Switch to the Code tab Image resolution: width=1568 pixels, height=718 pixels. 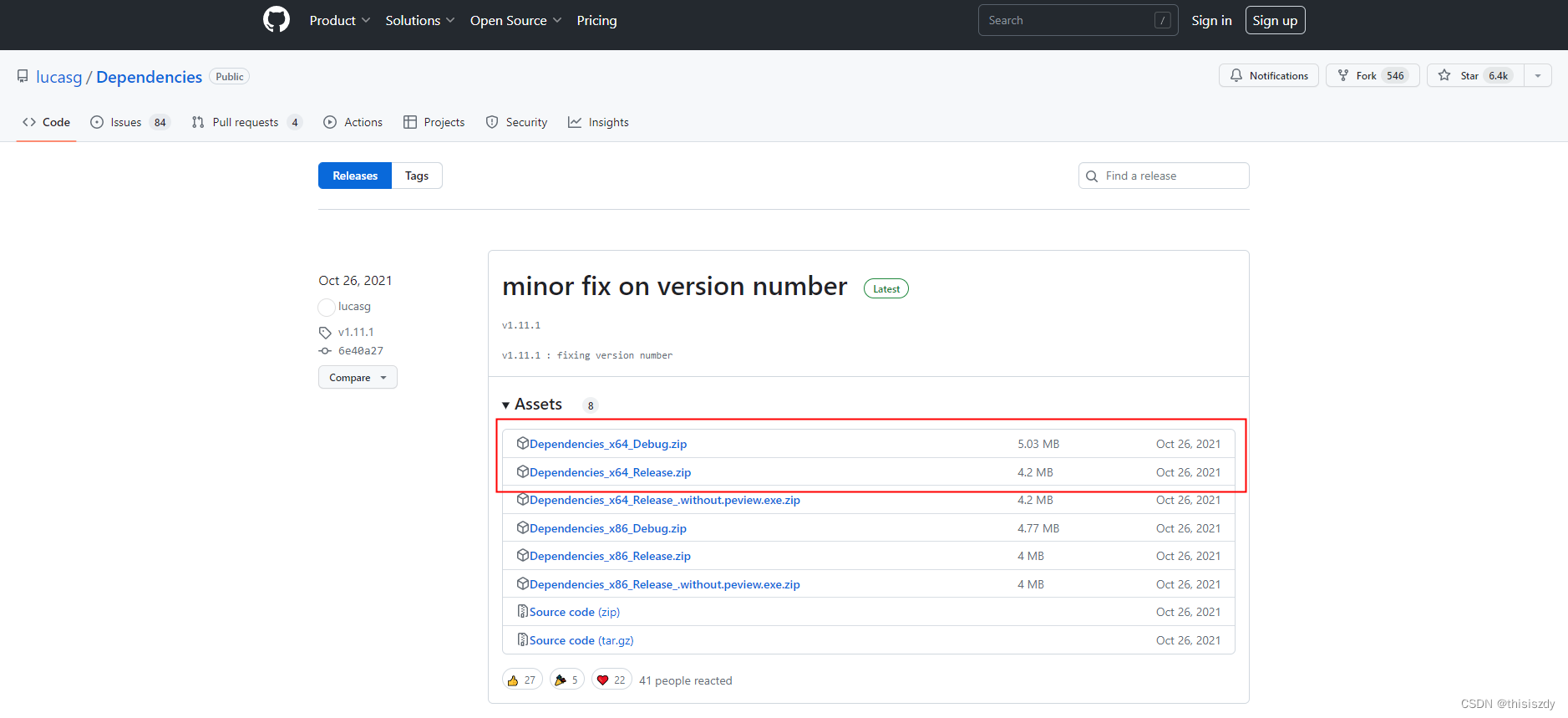coord(46,122)
